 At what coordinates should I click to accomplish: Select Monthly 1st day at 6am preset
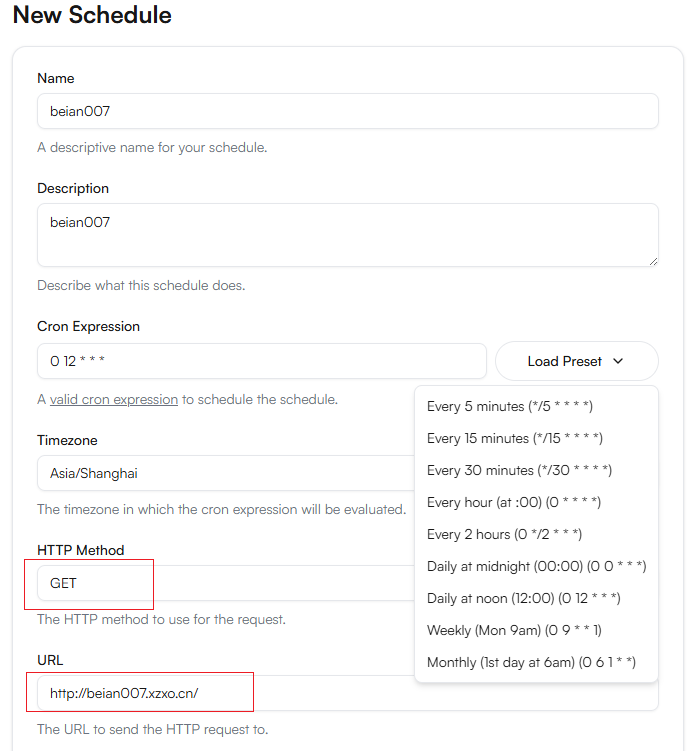[531, 662]
